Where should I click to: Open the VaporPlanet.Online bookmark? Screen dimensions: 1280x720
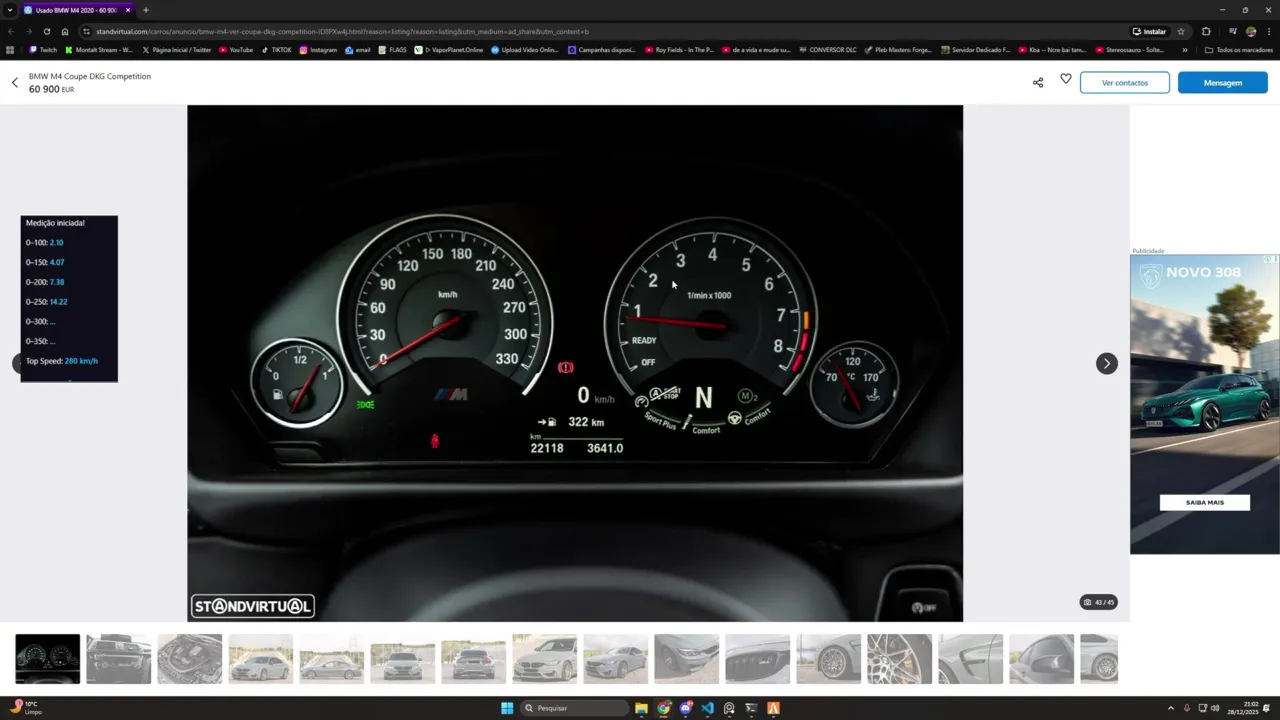[449, 49]
